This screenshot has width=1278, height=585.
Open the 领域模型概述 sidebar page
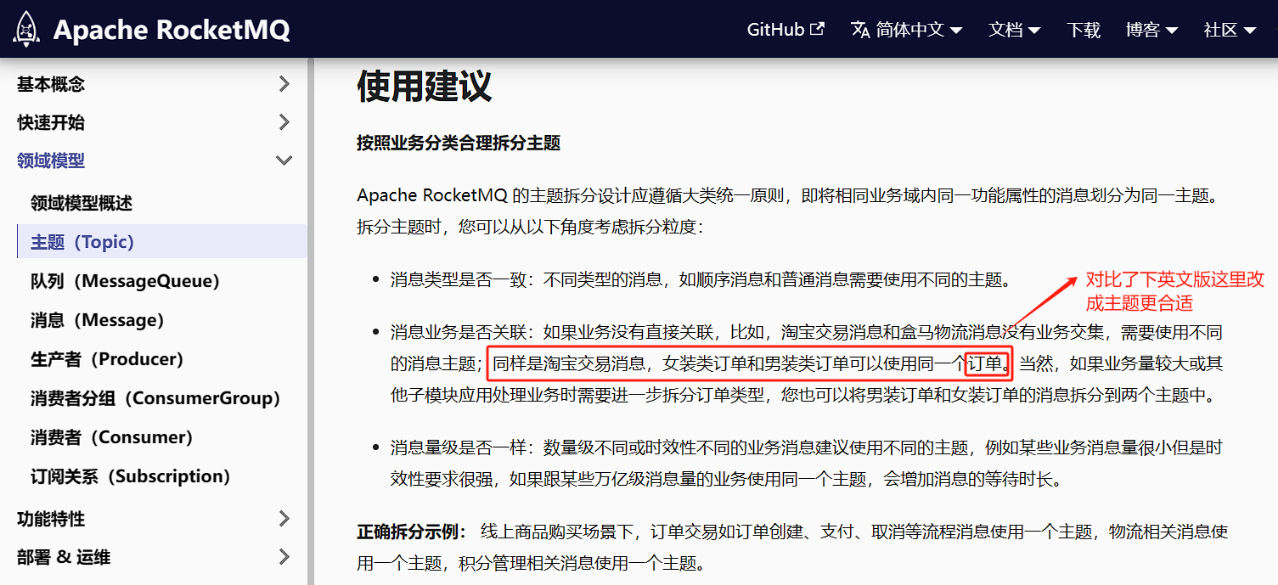tap(81, 203)
